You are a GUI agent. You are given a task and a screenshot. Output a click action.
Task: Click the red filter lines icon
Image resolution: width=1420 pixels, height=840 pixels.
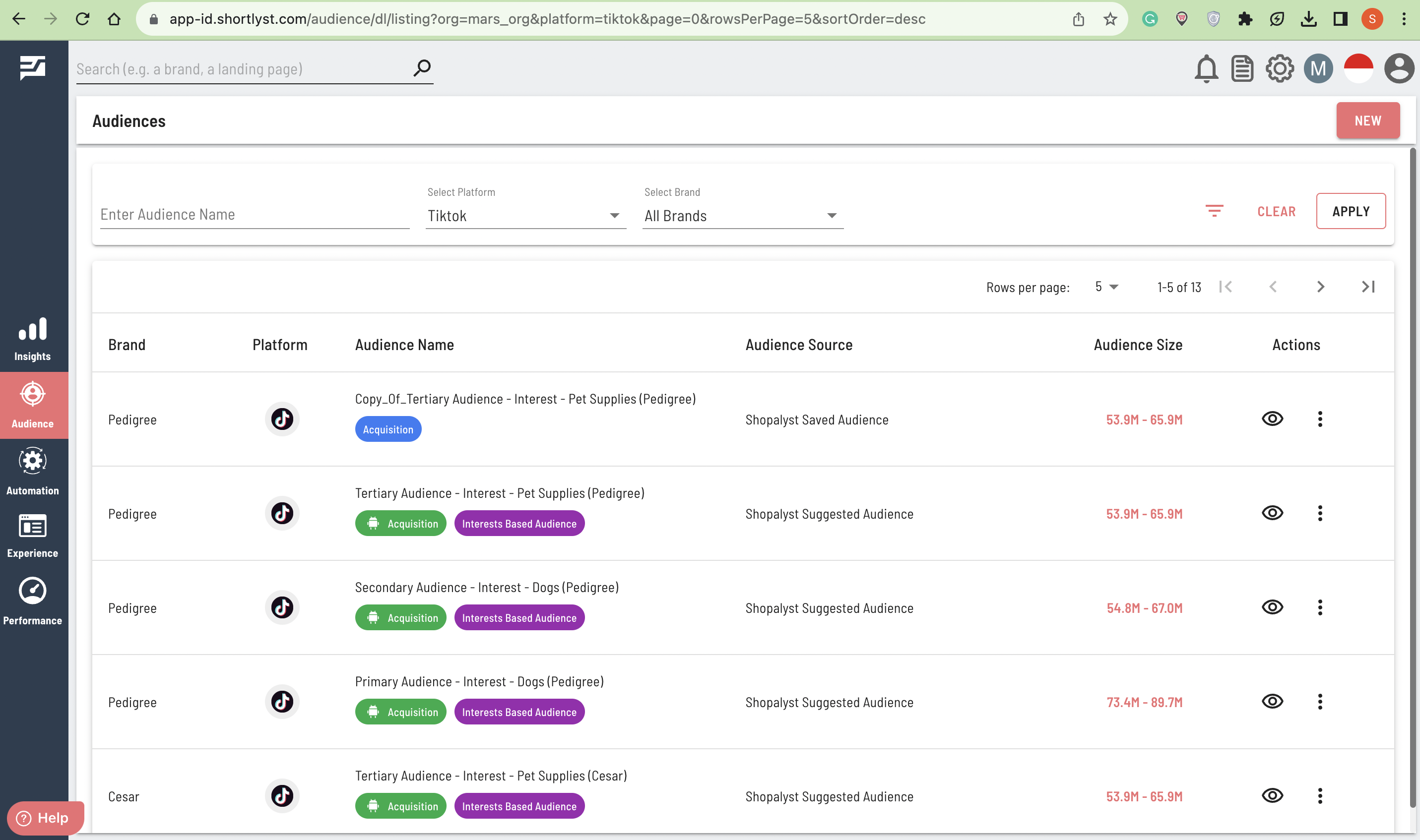(1214, 211)
